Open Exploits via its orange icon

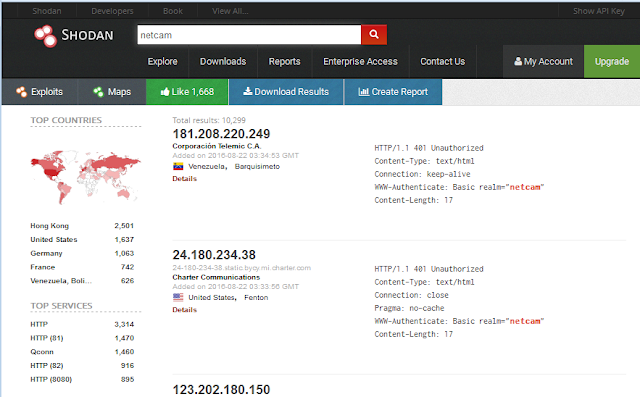(x=21, y=92)
